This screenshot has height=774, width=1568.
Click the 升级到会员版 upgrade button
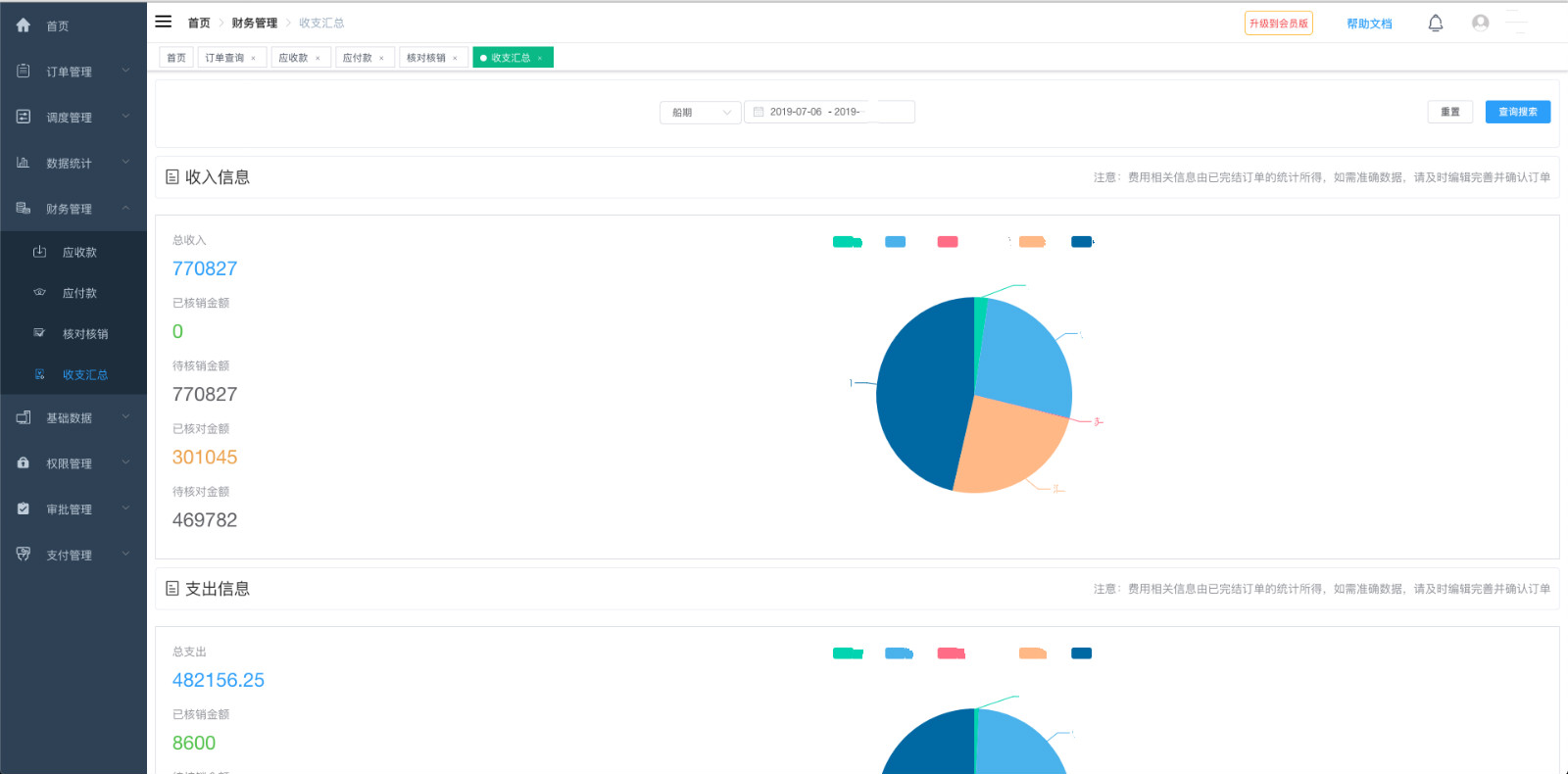[x=1279, y=23]
